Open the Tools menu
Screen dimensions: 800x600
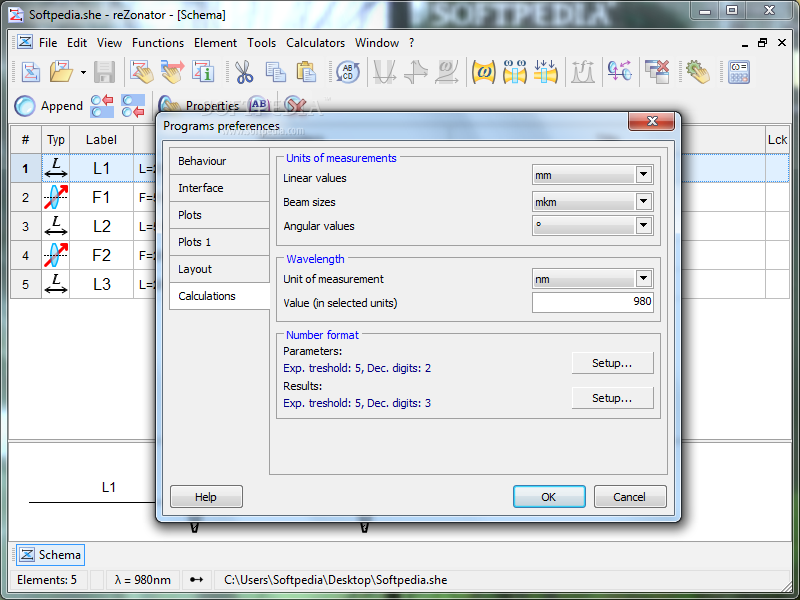[261, 43]
